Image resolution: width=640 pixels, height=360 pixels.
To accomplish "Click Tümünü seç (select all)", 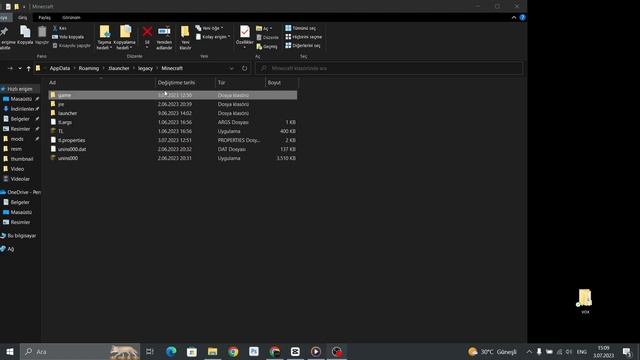I will click(x=300, y=28).
